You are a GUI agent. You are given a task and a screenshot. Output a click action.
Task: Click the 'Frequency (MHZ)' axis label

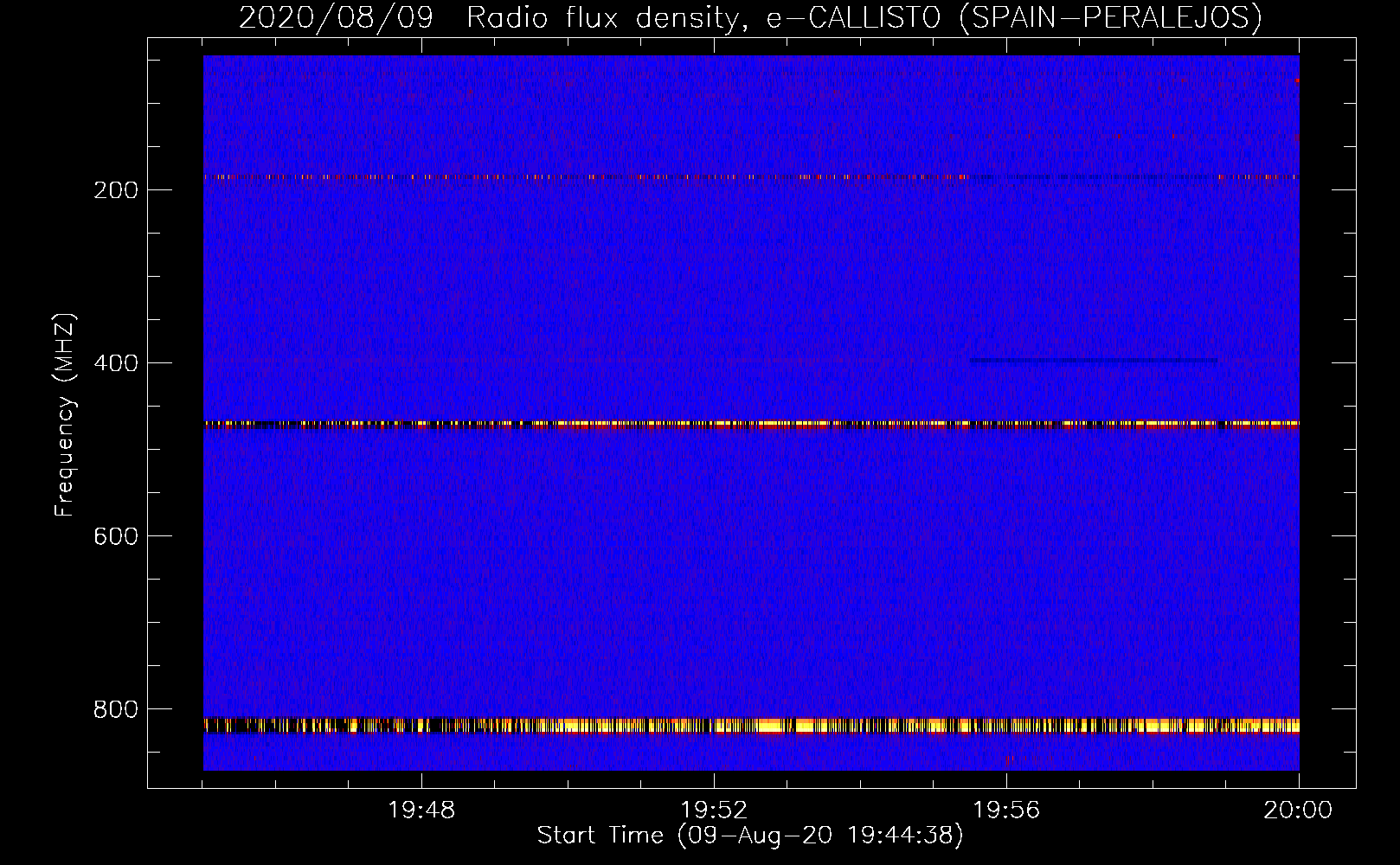[65, 414]
